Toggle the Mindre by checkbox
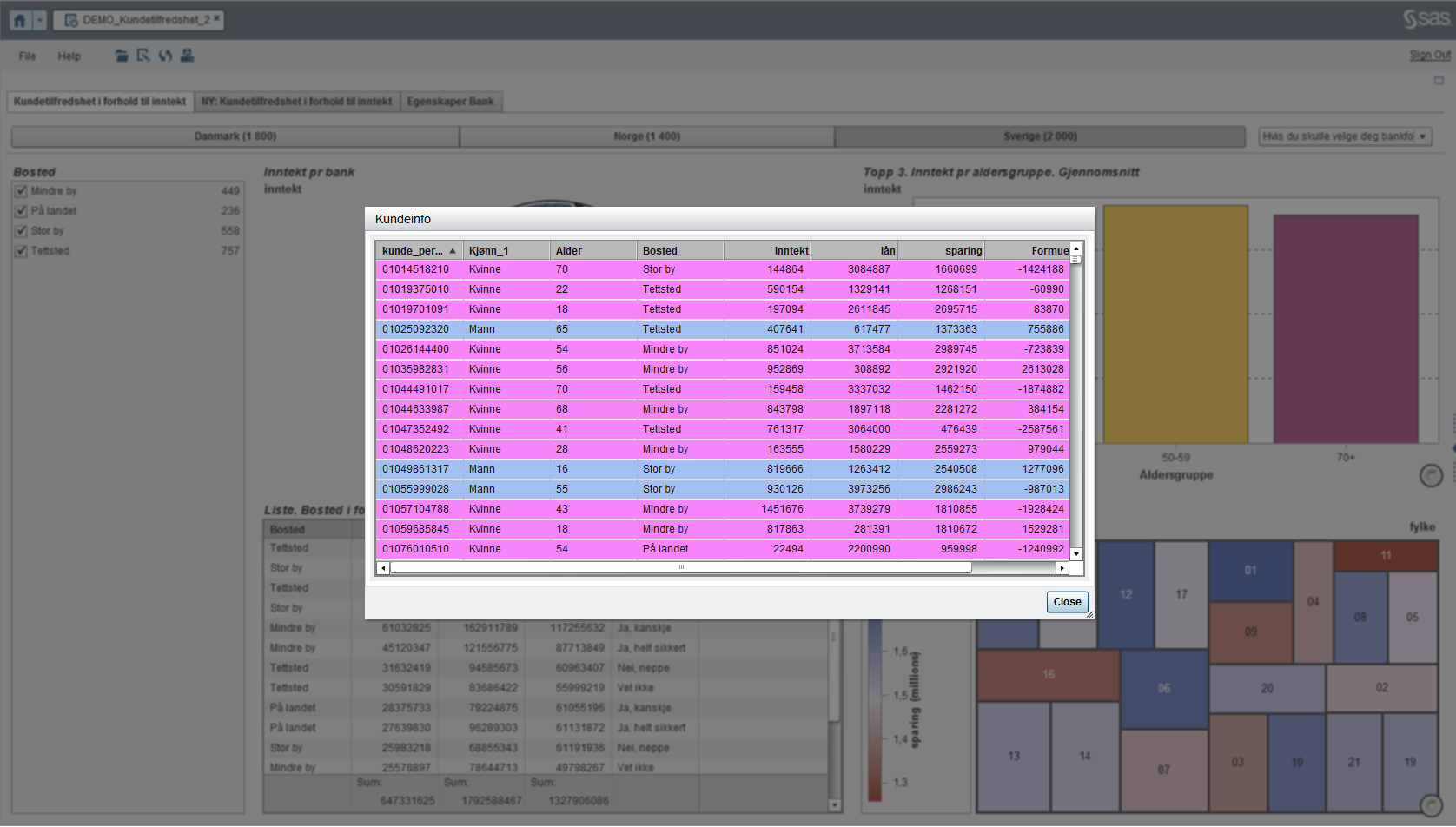This screenshot has height=827, width=1456. coord(21,191)
